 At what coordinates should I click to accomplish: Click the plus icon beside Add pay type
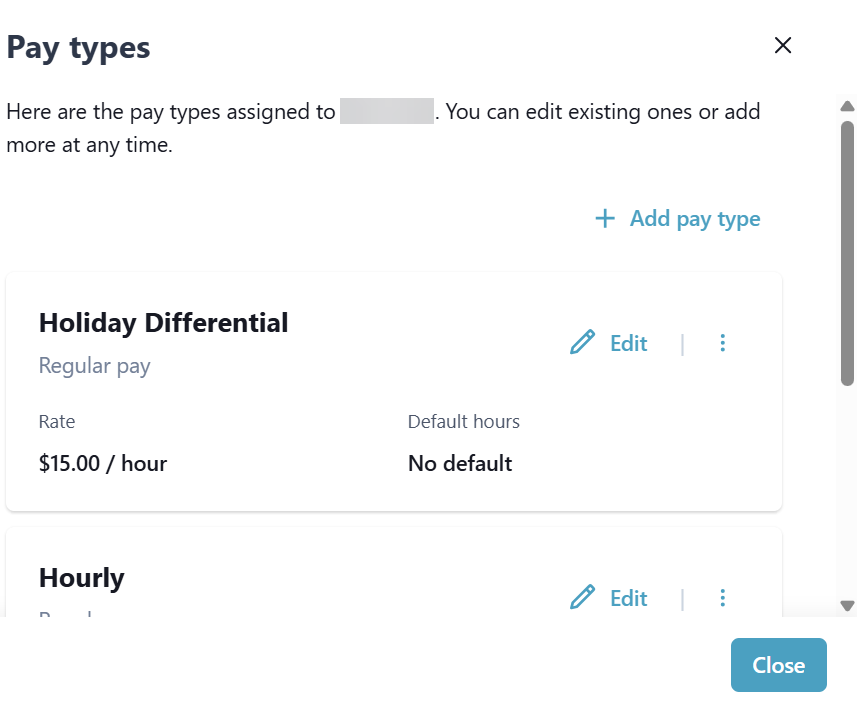click(x=604, y=218)
